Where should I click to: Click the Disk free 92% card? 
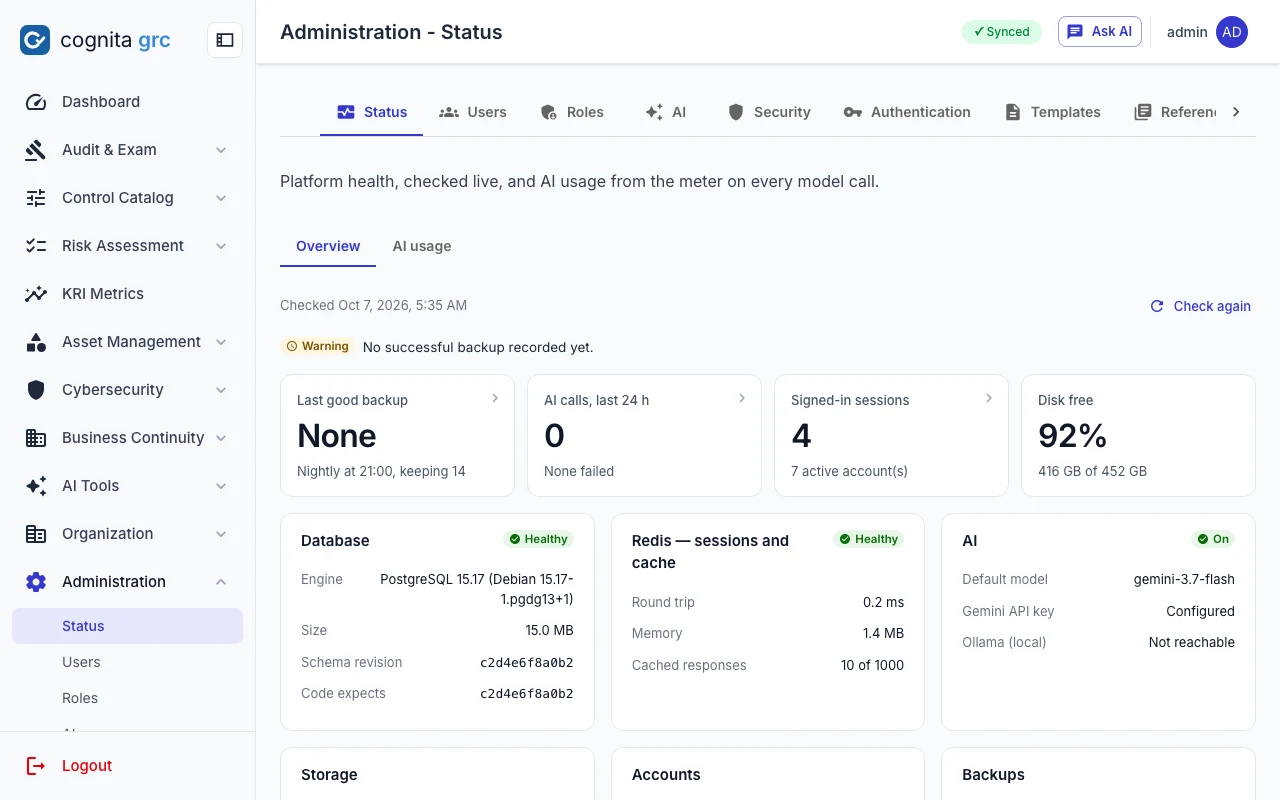1138,435
